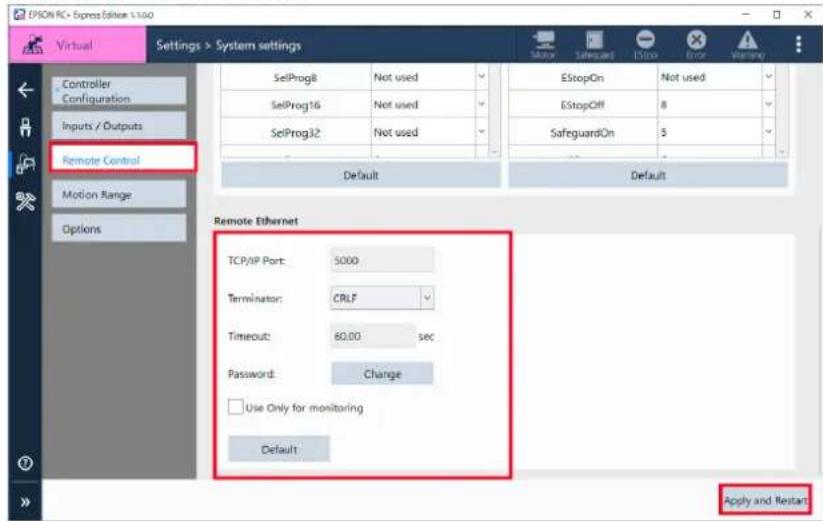Click the SelProg8 row label
The image size is (823, 521).
tap(295, 78)
